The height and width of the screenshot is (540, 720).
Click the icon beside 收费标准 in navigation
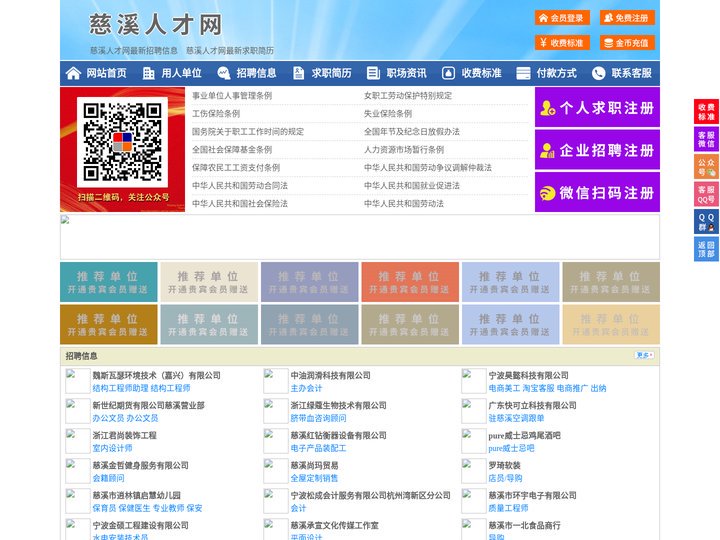448,73
